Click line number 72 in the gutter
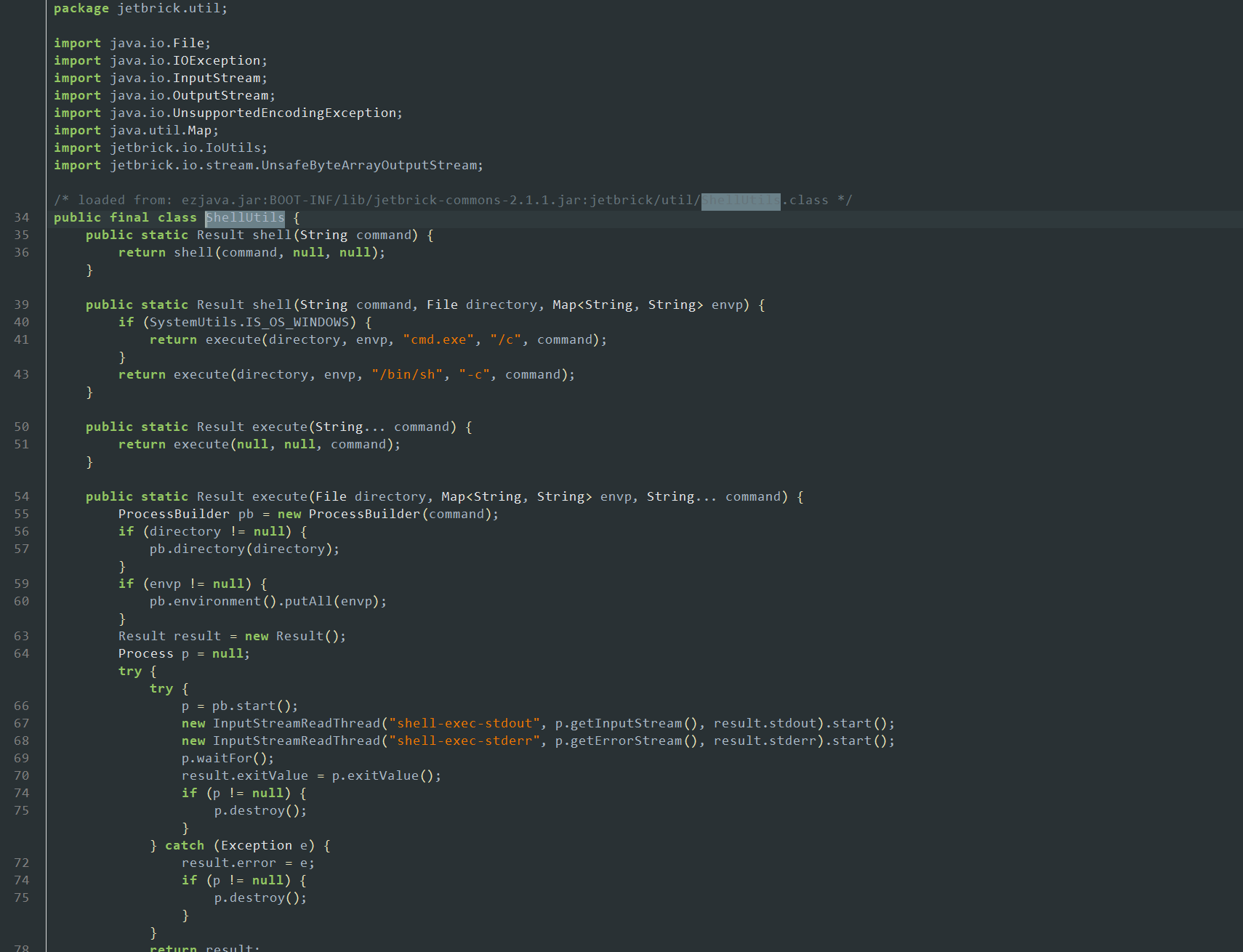This screenshot has height=952, width=1243. point(22,863)
